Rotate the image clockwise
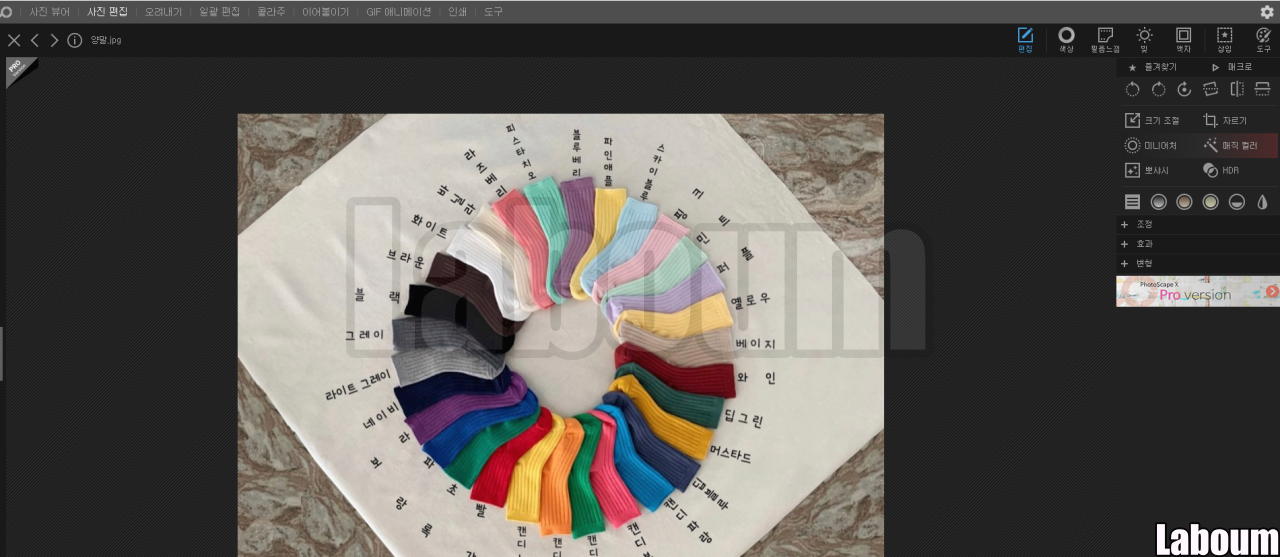The width and height of the screenshot is (1280, 557). 1158,89
